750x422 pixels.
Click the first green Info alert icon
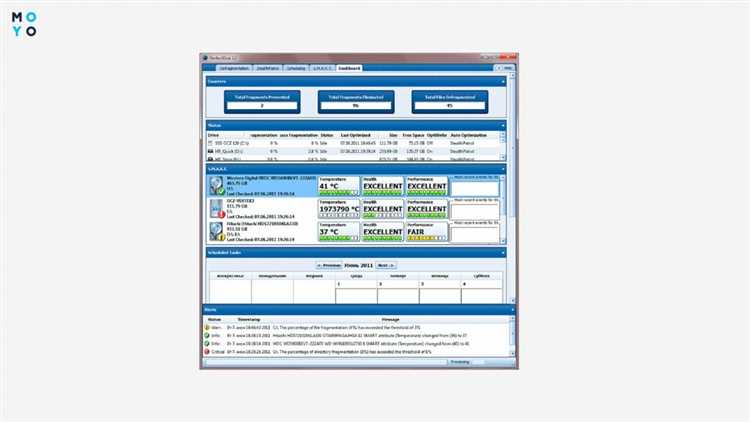[207, 336]
